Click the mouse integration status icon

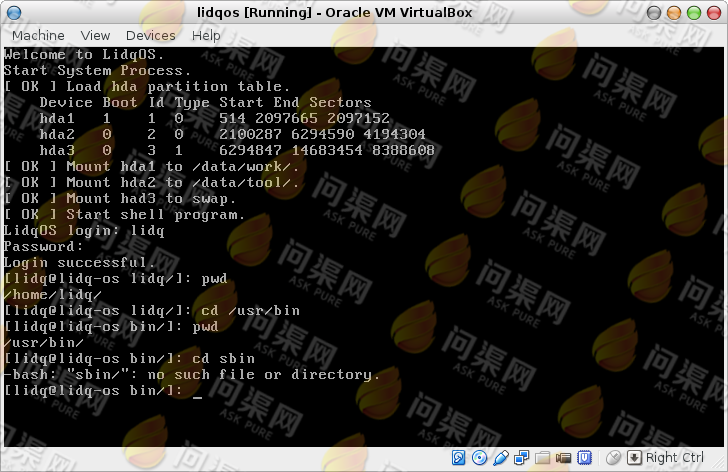click(x=613, y=458)
